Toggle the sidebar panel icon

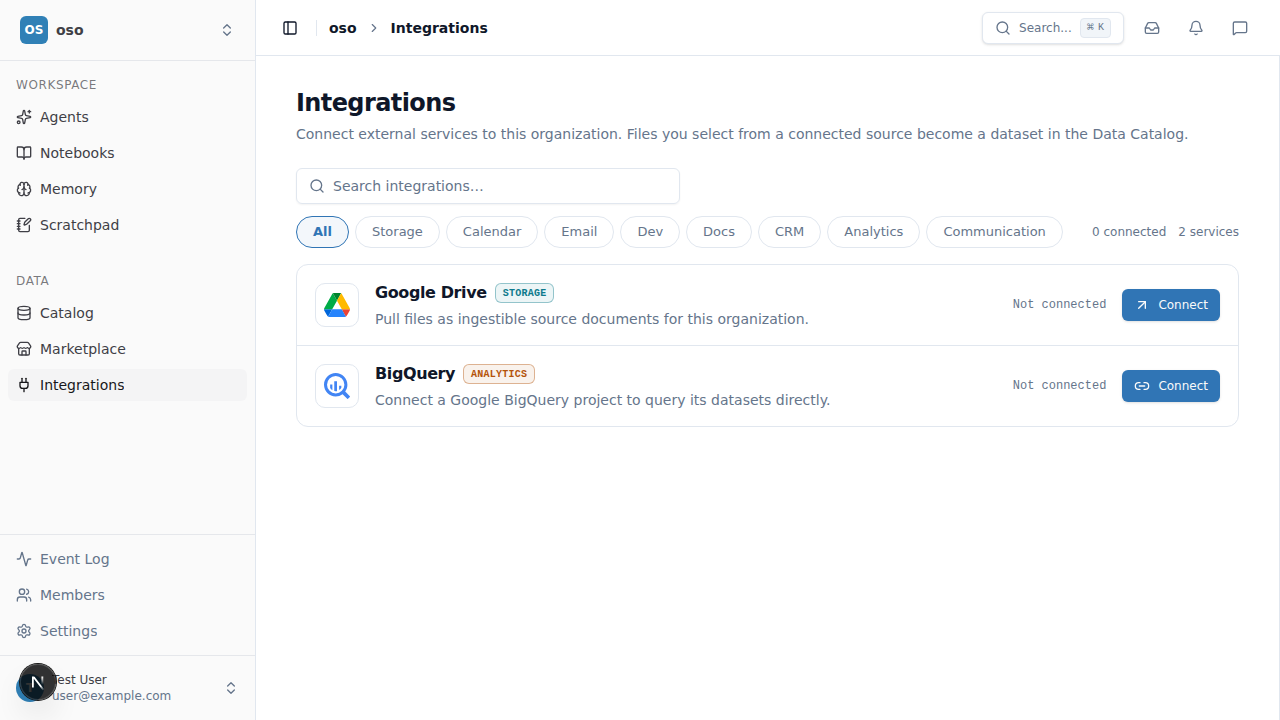click(x=290, y=28)
